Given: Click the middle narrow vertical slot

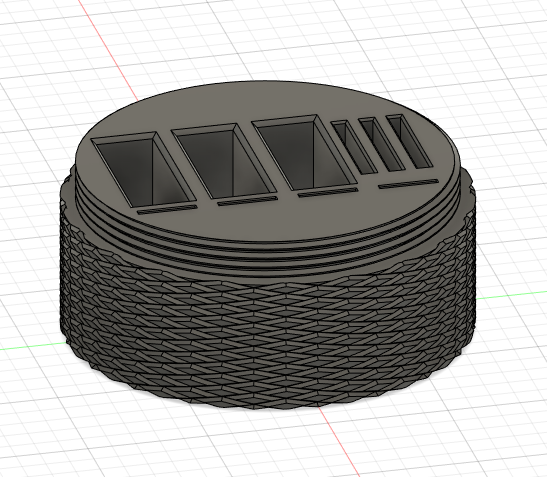Looking at the screenshot, I should 382,144.
